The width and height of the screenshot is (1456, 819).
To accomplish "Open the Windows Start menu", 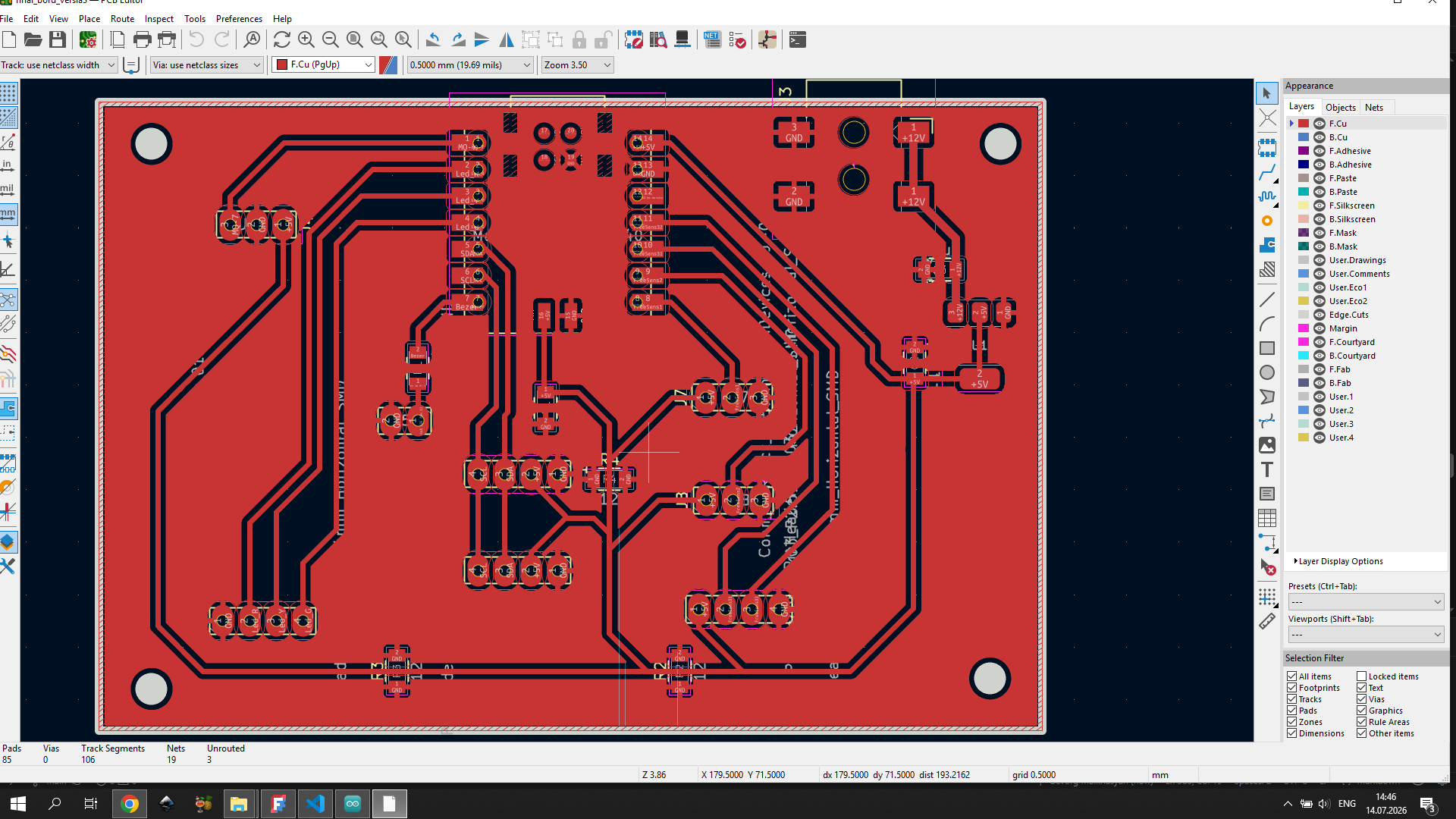I will pos(18,804).
